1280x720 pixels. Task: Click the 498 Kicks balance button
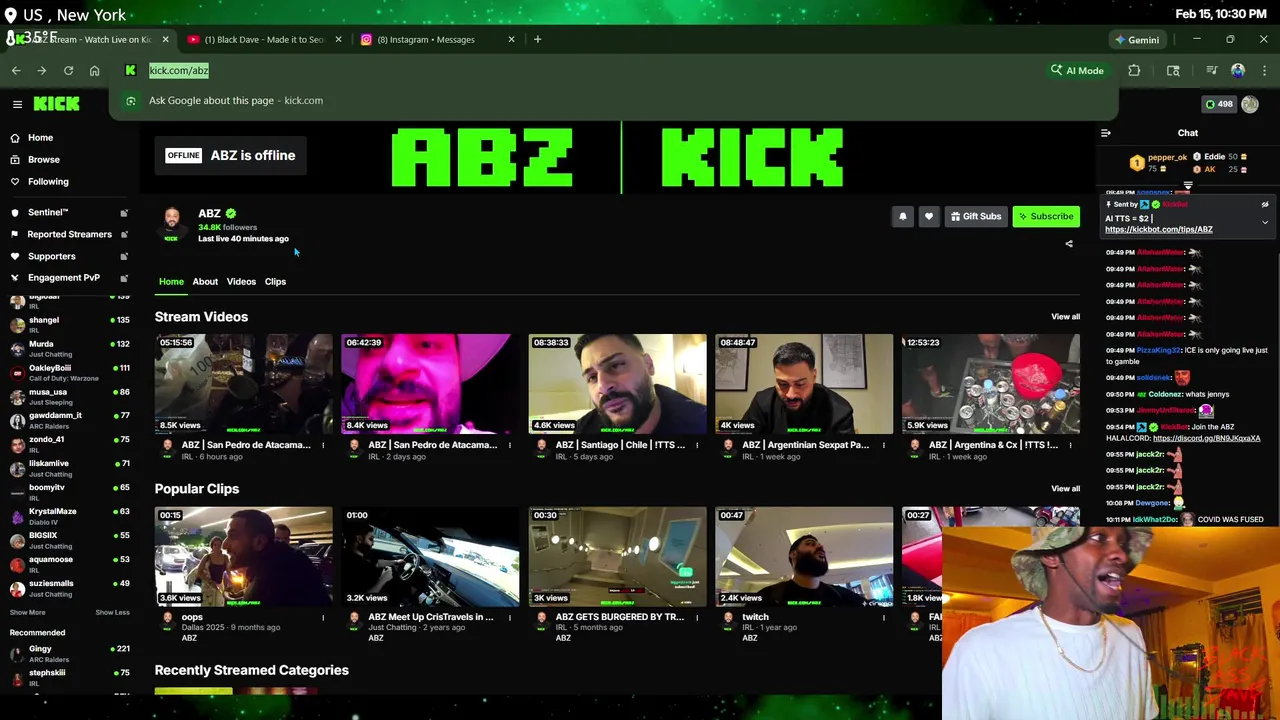(1219, 104)
